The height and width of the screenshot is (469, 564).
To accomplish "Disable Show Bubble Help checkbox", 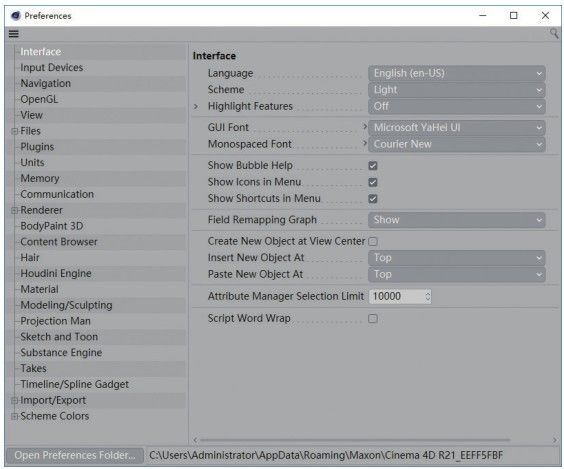I will tap(373, 165).
